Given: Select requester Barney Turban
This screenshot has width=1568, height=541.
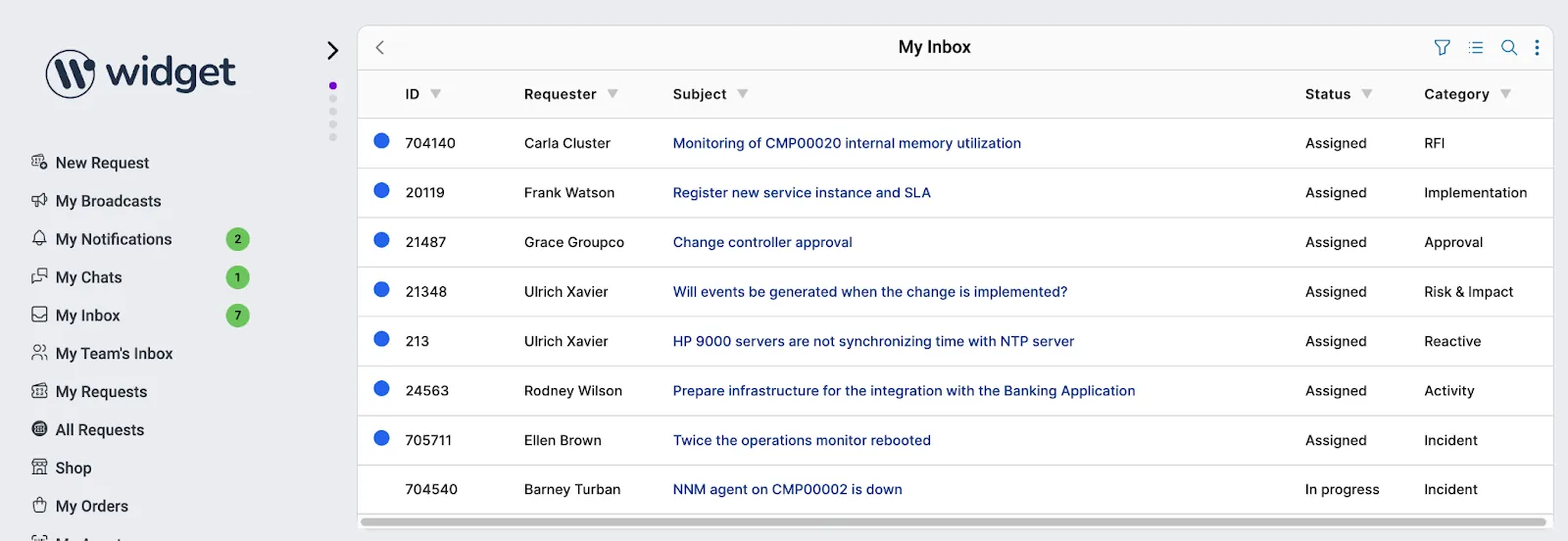Looking at the screenshot, I should click(572, 489).
